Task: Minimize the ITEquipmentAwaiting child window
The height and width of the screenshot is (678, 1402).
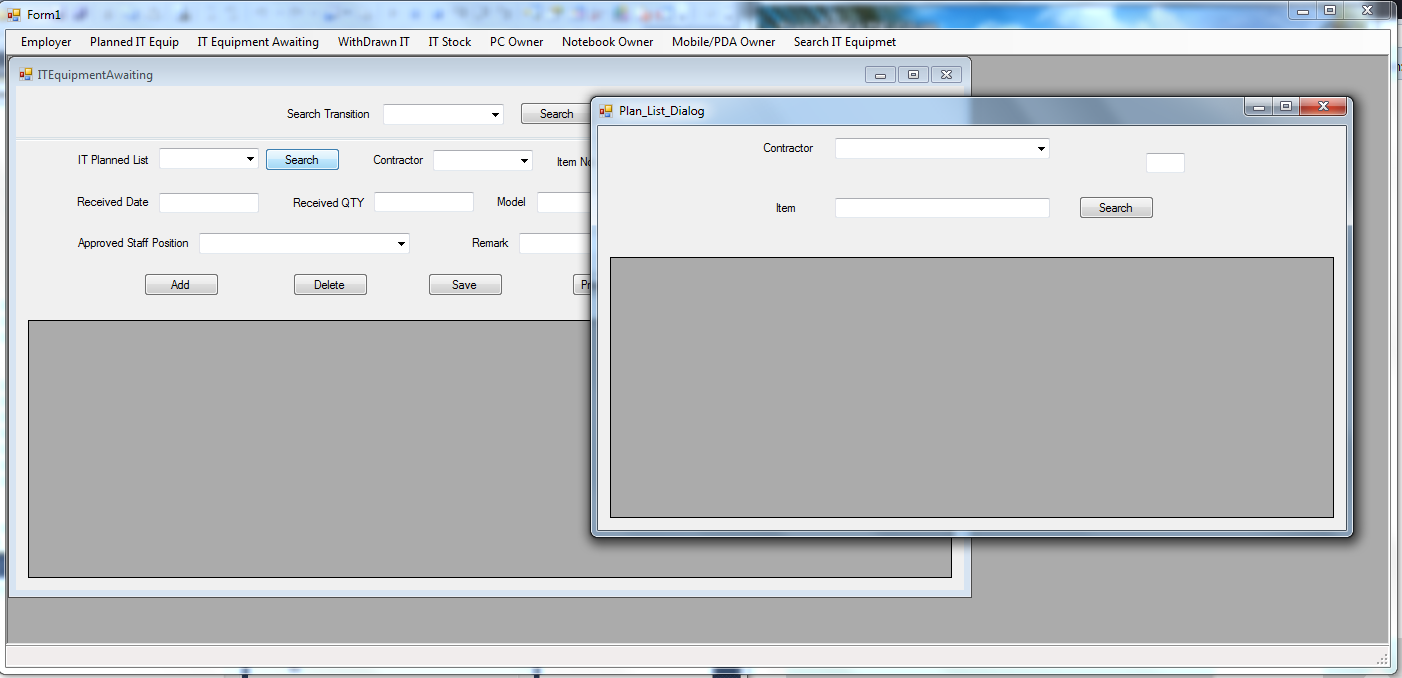Action: pos(881,74)
